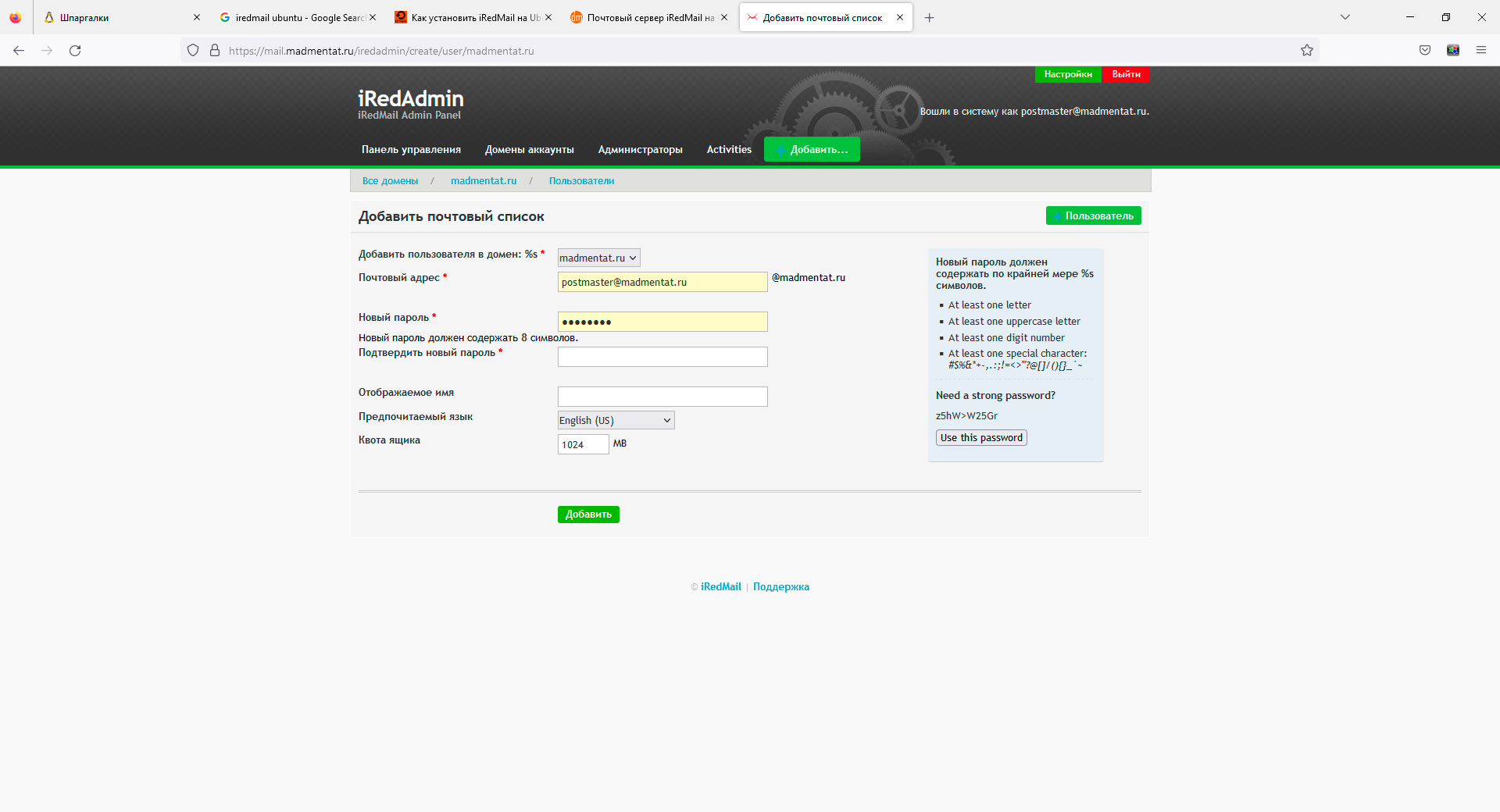Close the Шпаргалки tab
The image size is (1500, 812).
click(x=197, y=17)
